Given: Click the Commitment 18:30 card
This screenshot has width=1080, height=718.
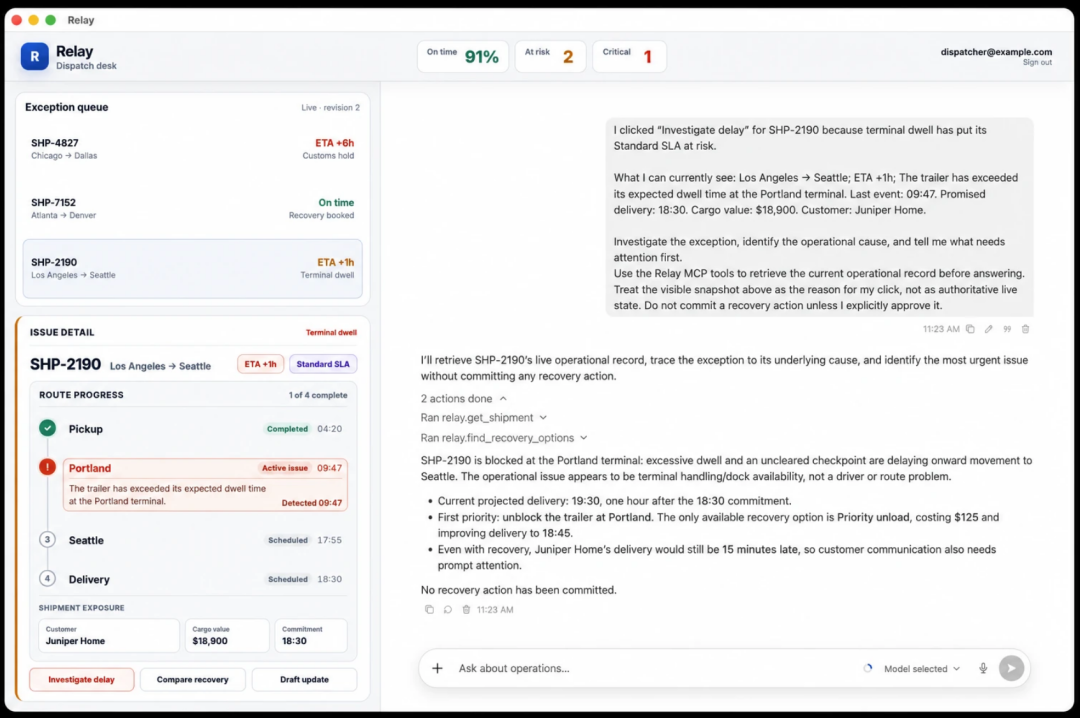Looking at the screenshot, I should coord(311,635).
